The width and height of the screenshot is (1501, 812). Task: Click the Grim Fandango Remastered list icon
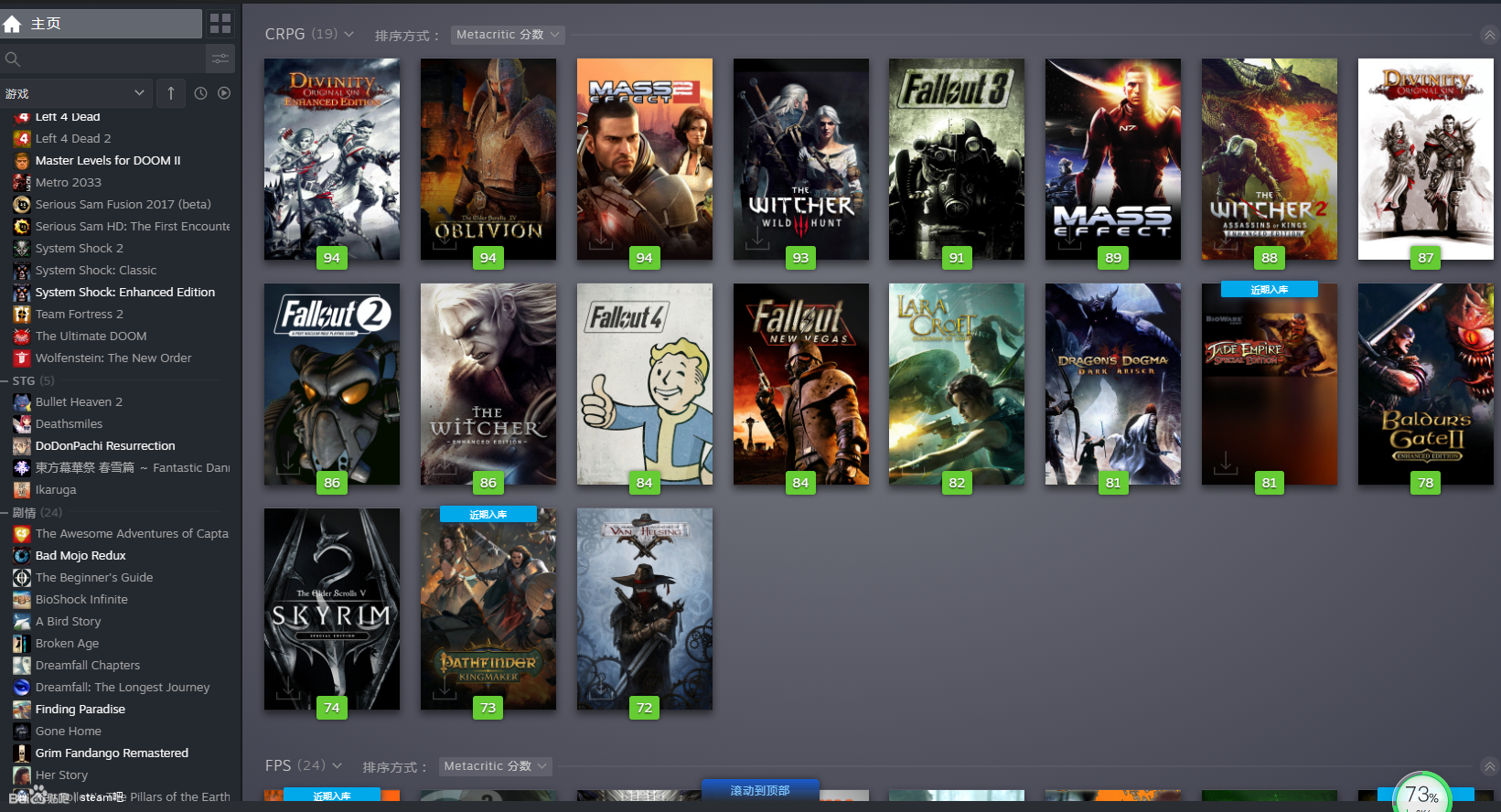pyautogui.click(x=22, y=753)
